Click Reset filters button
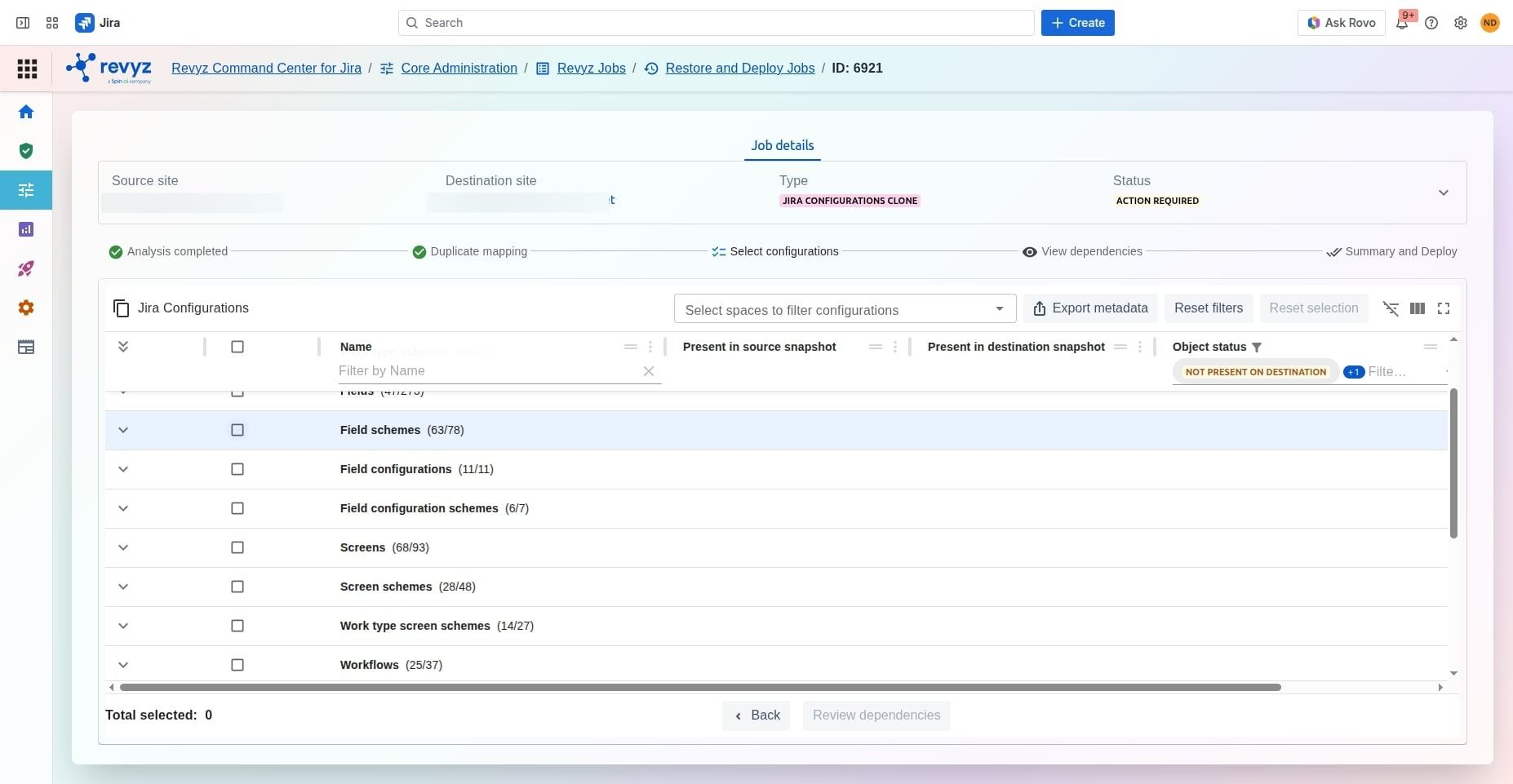Image resolution: width=1513 pixels, height=784 pixels. [x=1209, y=308]
